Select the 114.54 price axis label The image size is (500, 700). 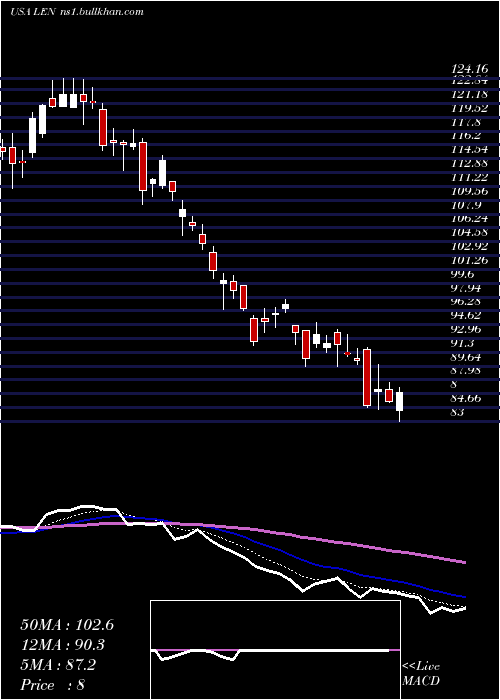click(x=469, y=150)
